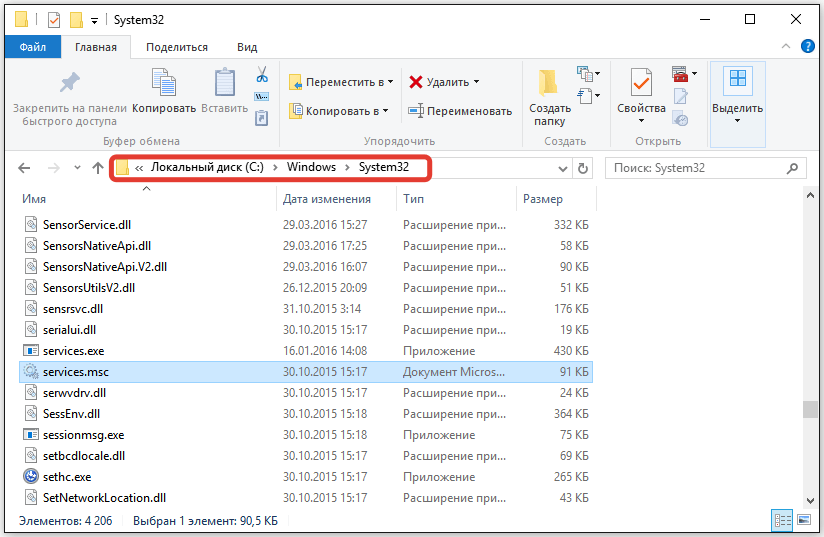Click the Copy (Копировать) icon
This screenshot has height=537, width=824.
point(164,82)
